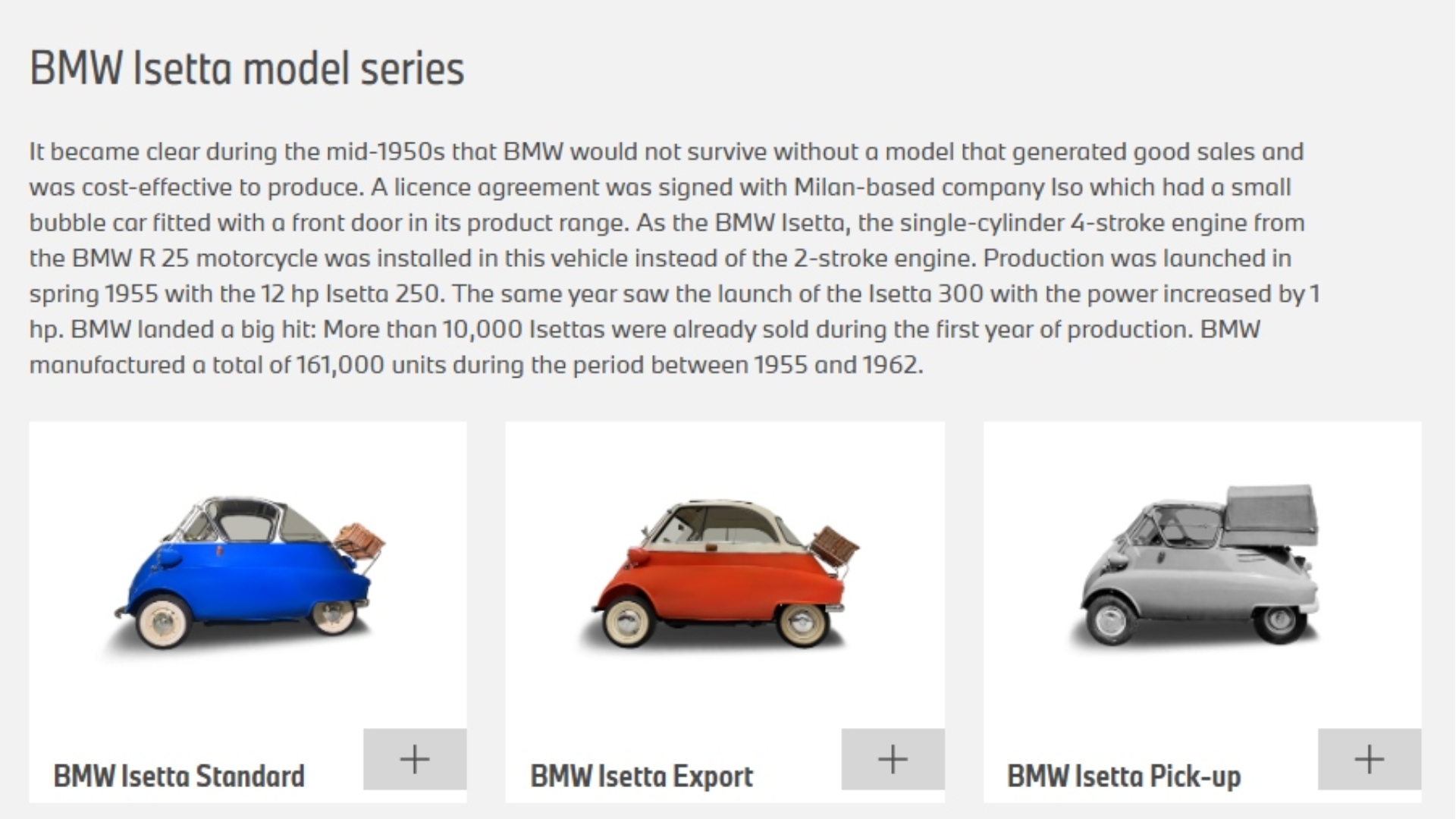Screen dimensions: 1456x819
Task: Select the BMW Isetta Standard label
Action: (x=179, y=776)
